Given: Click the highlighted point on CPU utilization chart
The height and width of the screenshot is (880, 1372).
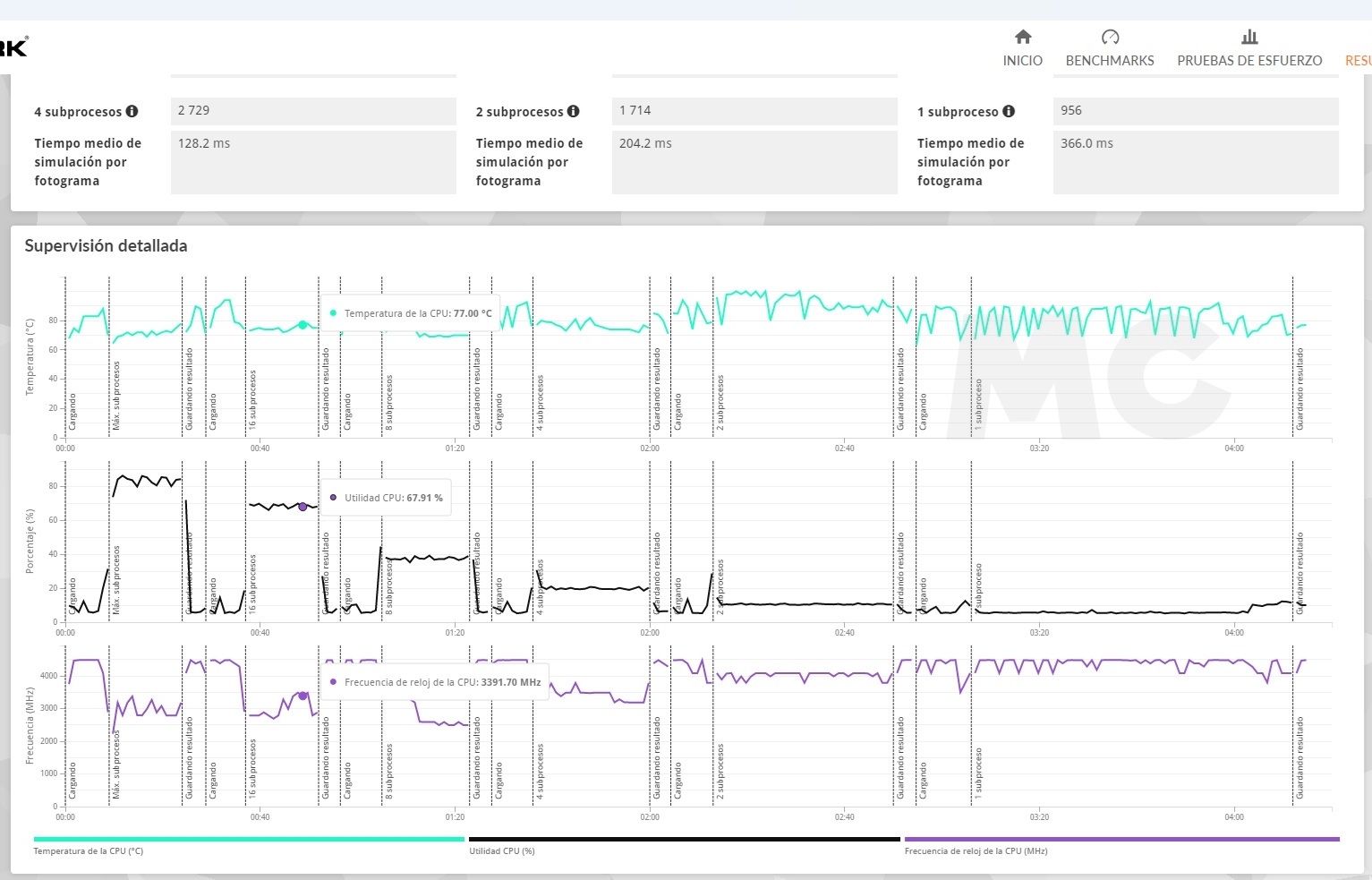Looking at the screenshot, I should 303,507.
